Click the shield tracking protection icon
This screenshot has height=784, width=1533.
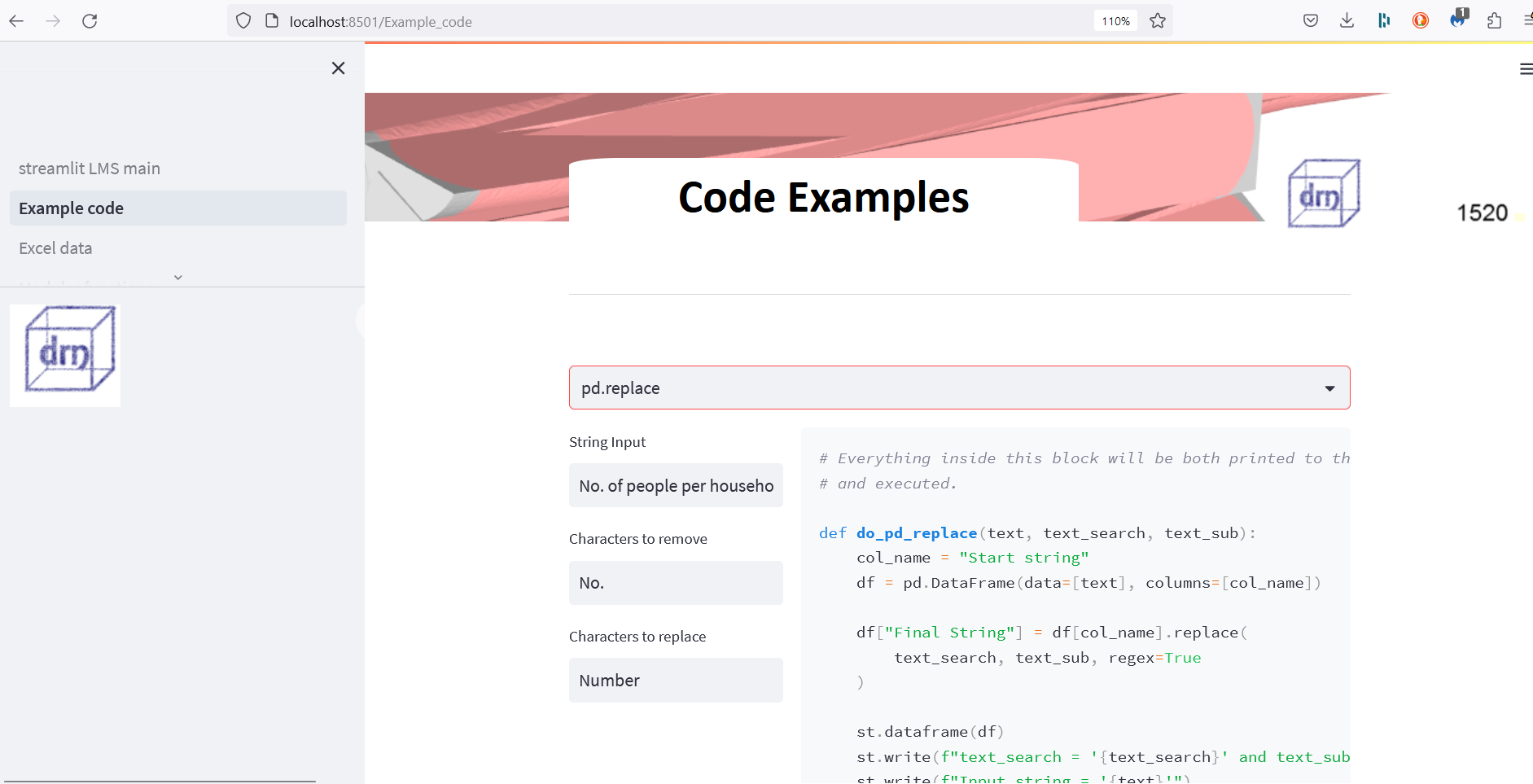click(x=243, y=21)
